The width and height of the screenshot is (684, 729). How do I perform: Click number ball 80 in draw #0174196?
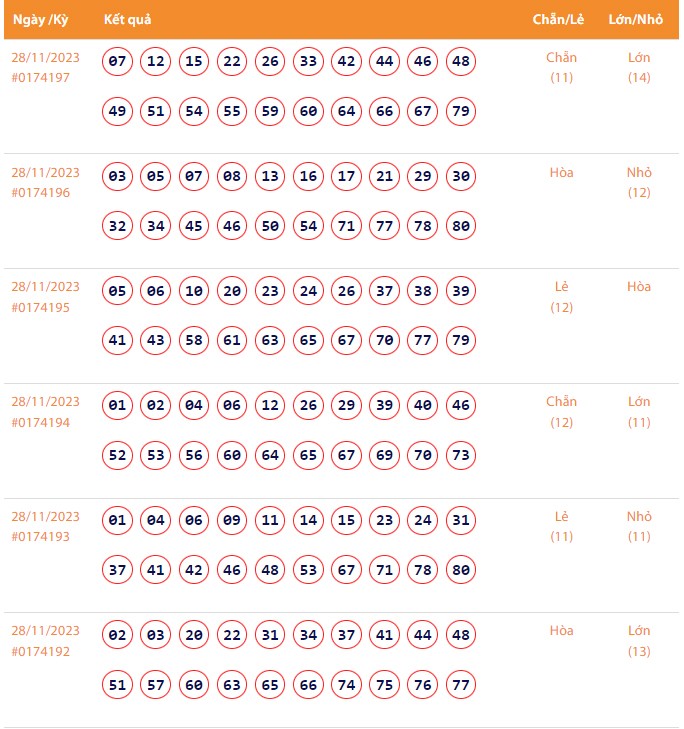[x=461, y=226]
